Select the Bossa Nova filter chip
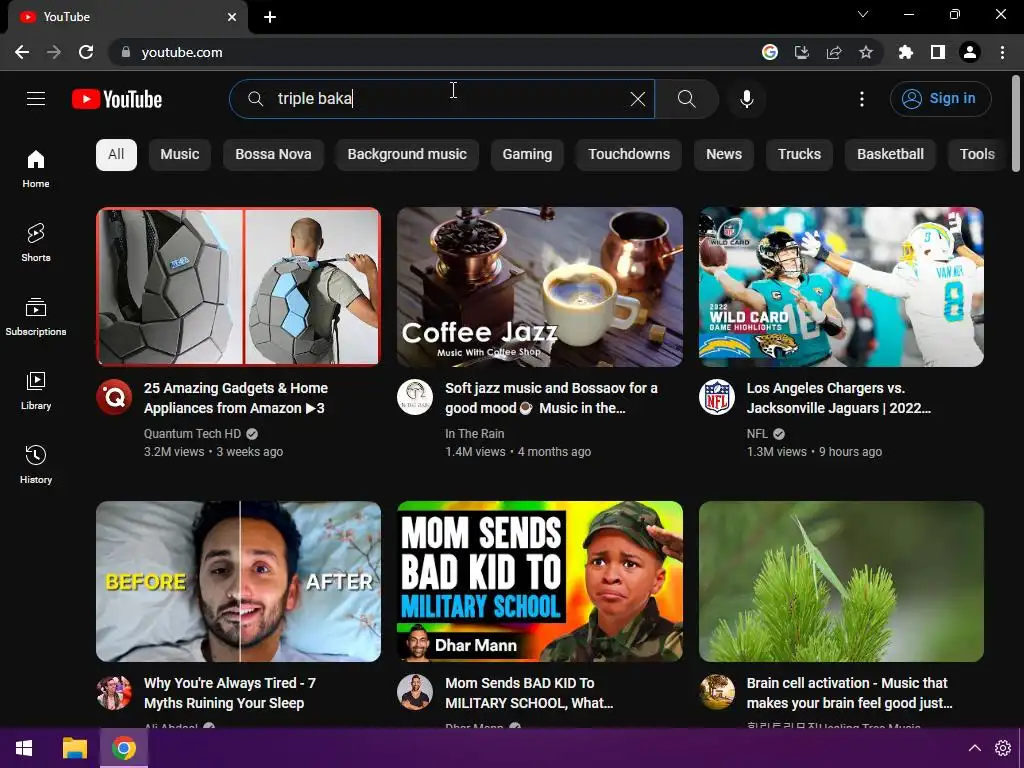The image size is (1024, 768). pos(273,155)
